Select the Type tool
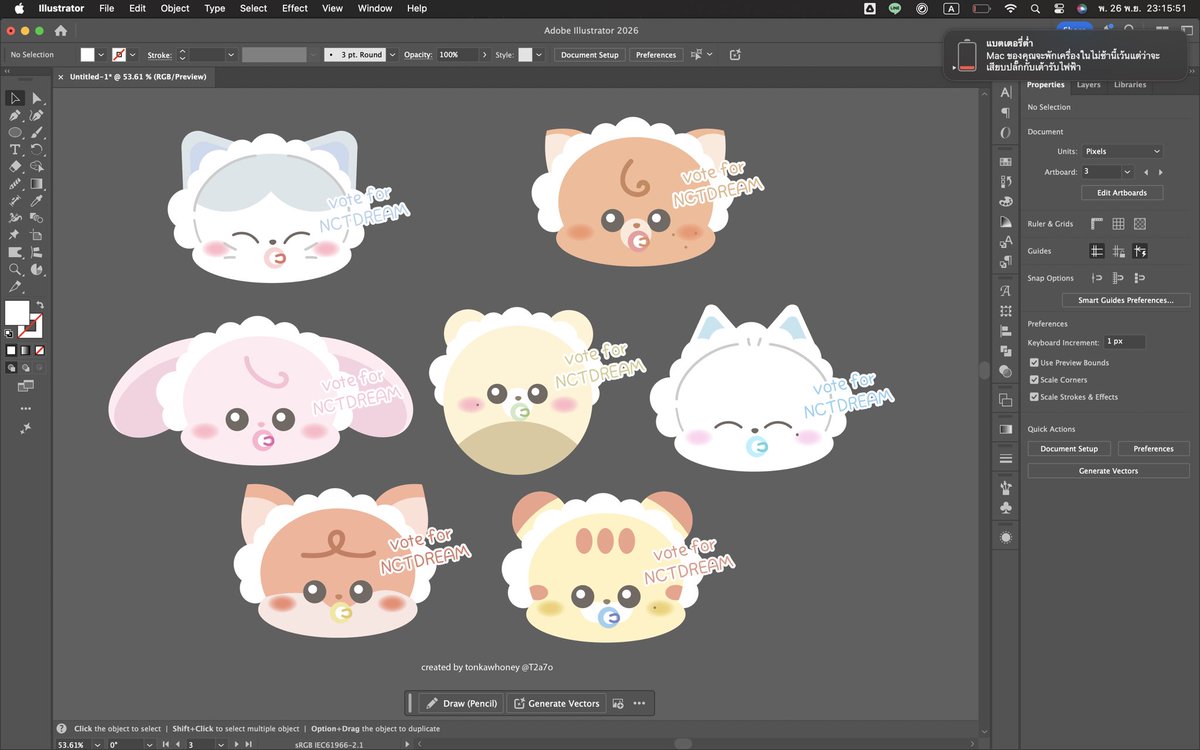This screenshot has height=750, width=1200. coord(15,149)
